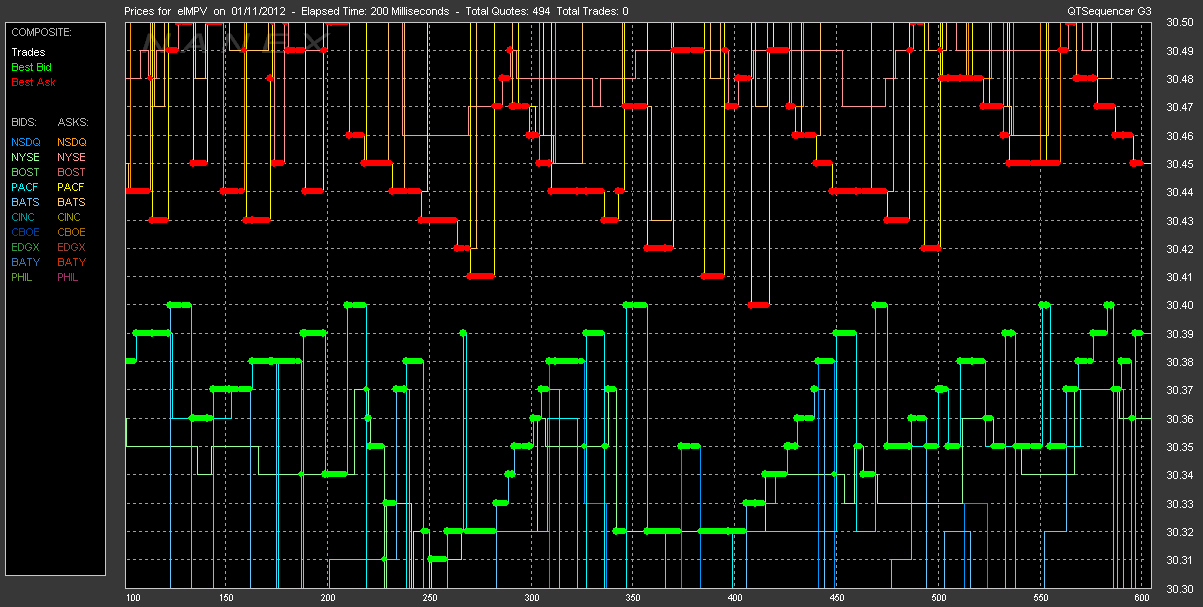Select the 'Trades' legend entry

point(27,52)
